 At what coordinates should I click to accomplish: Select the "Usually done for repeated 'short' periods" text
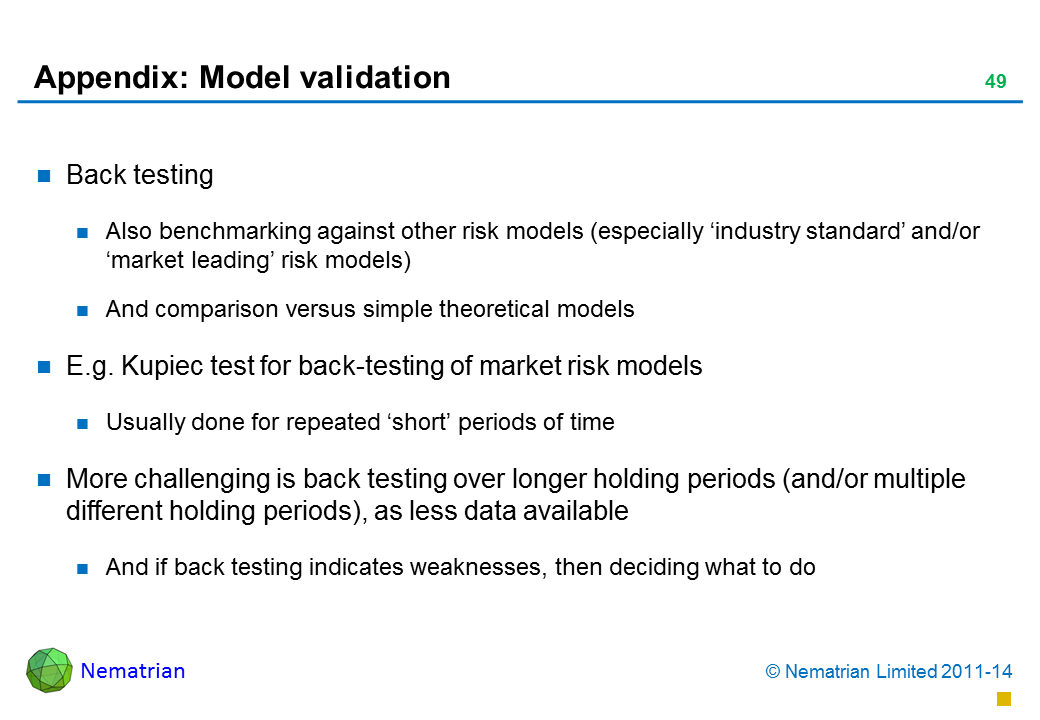pyautogui.click(x=360, y=422)
